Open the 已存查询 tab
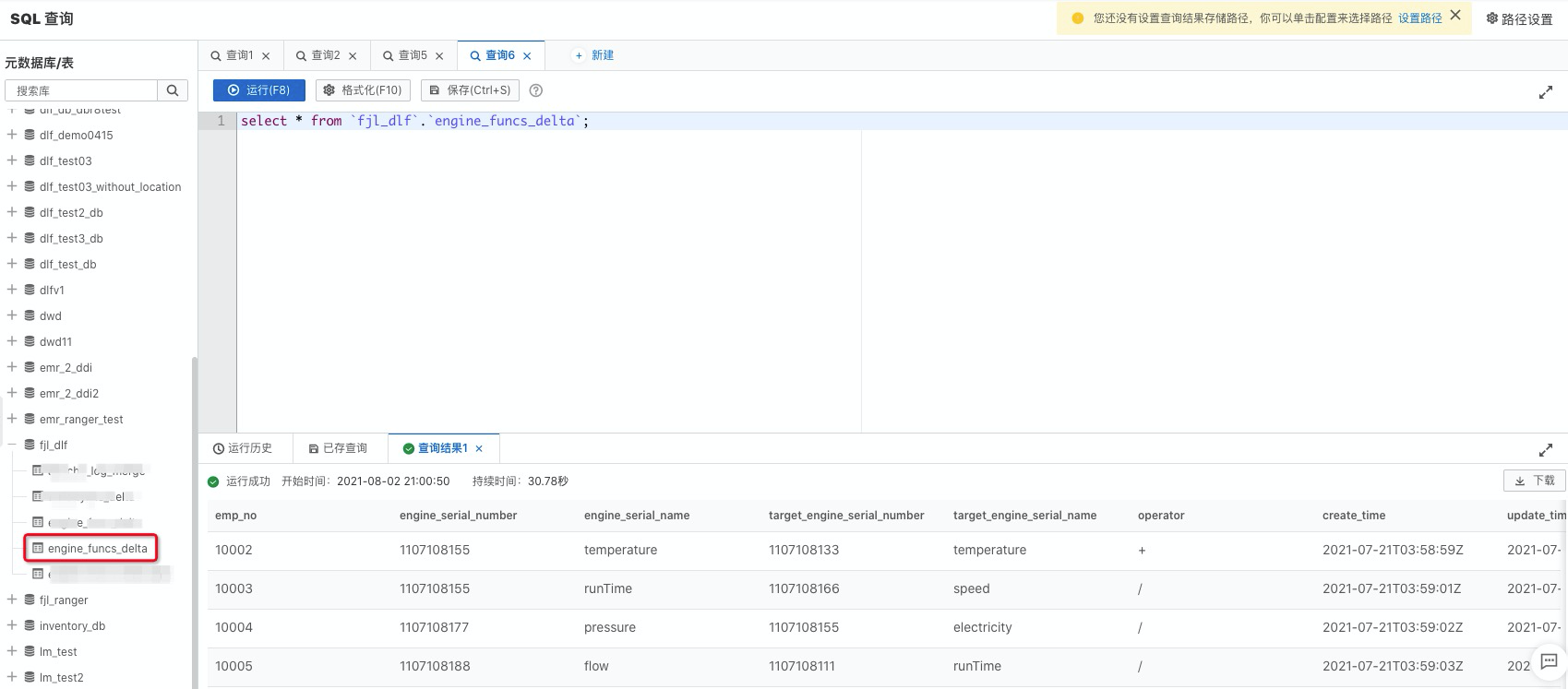The width and height of the screenshot is (1568, 689). tap(338, 448)
